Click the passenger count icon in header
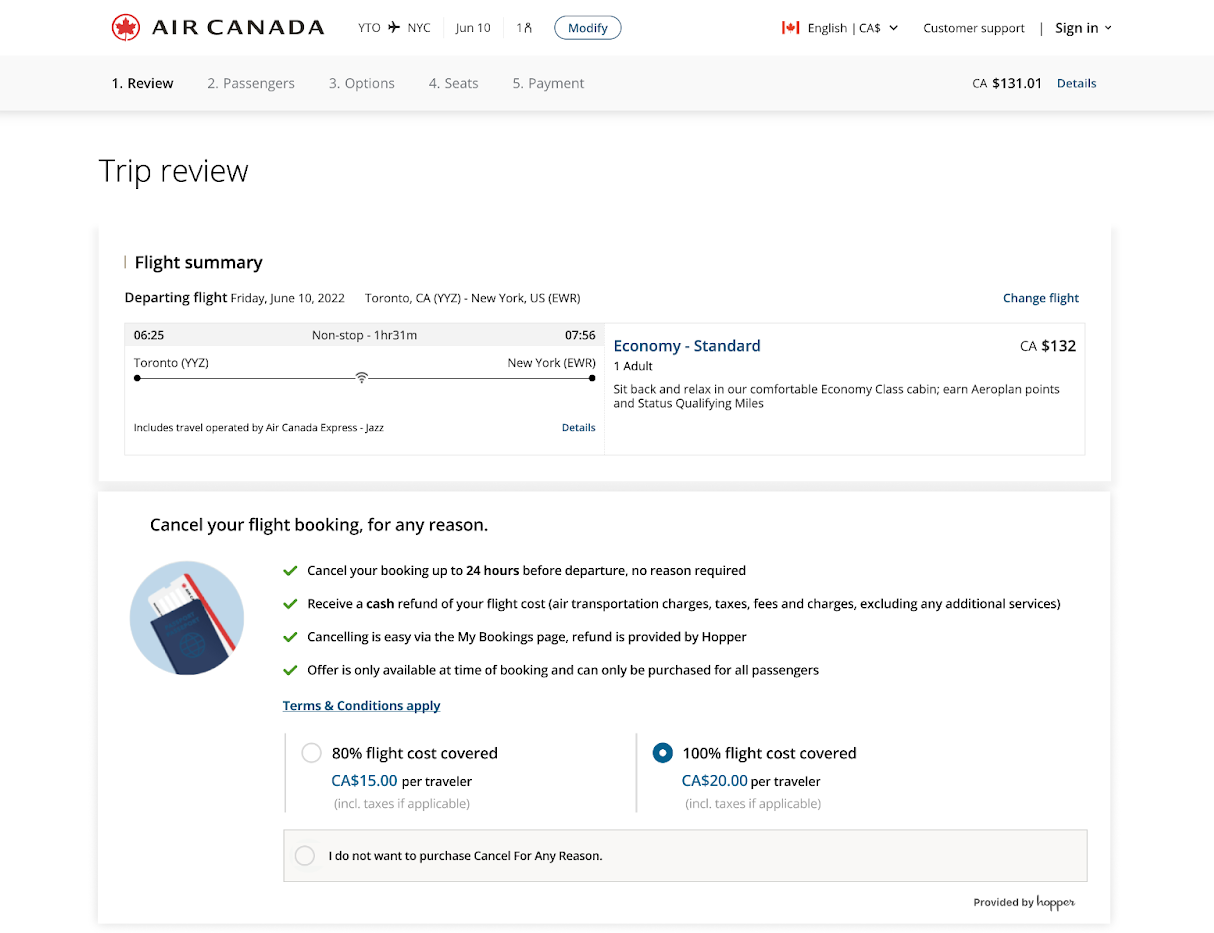1214x933 pixels. (x=524, y=28)
